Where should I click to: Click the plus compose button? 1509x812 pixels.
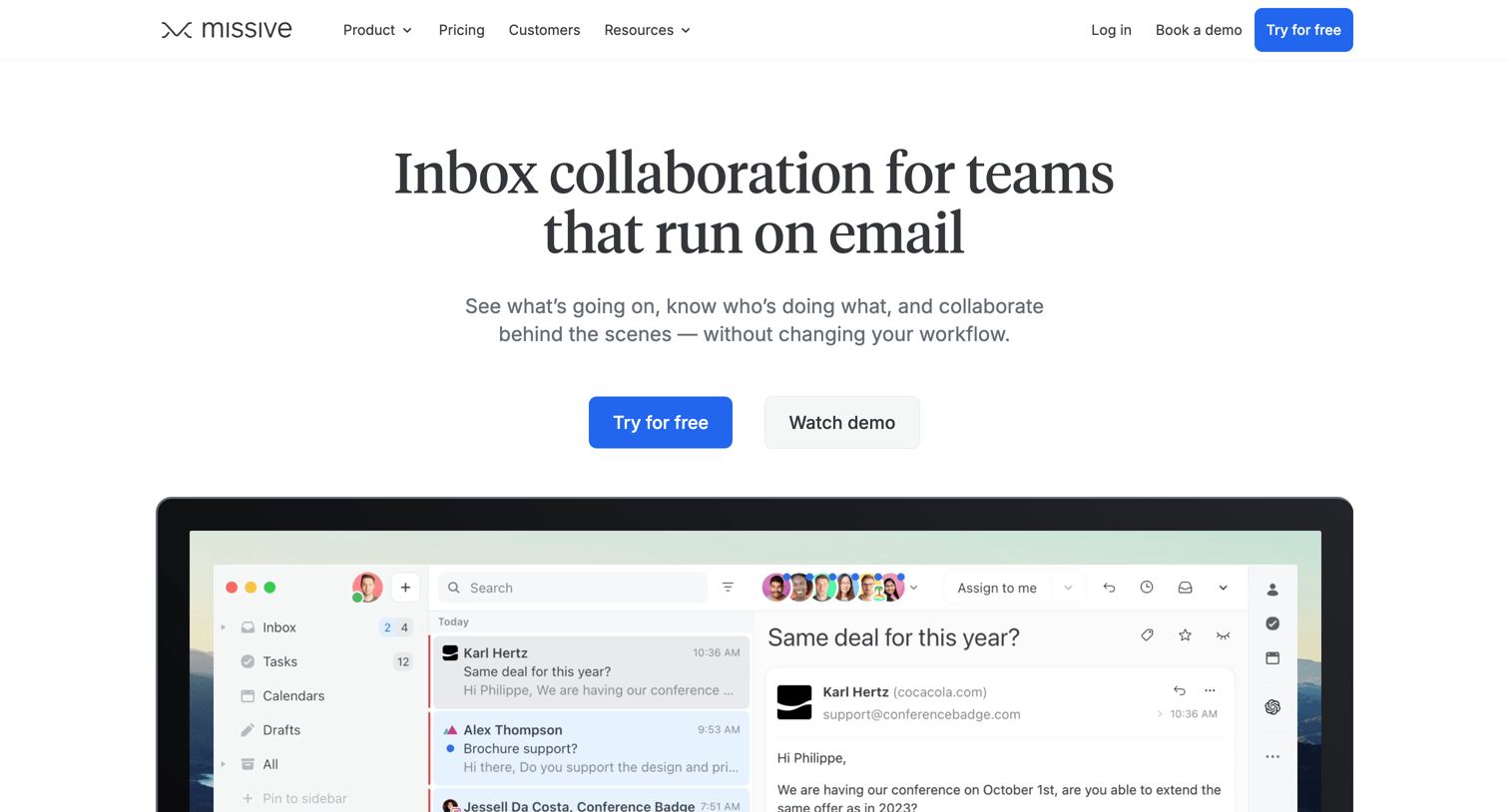[x=405, y=588]
